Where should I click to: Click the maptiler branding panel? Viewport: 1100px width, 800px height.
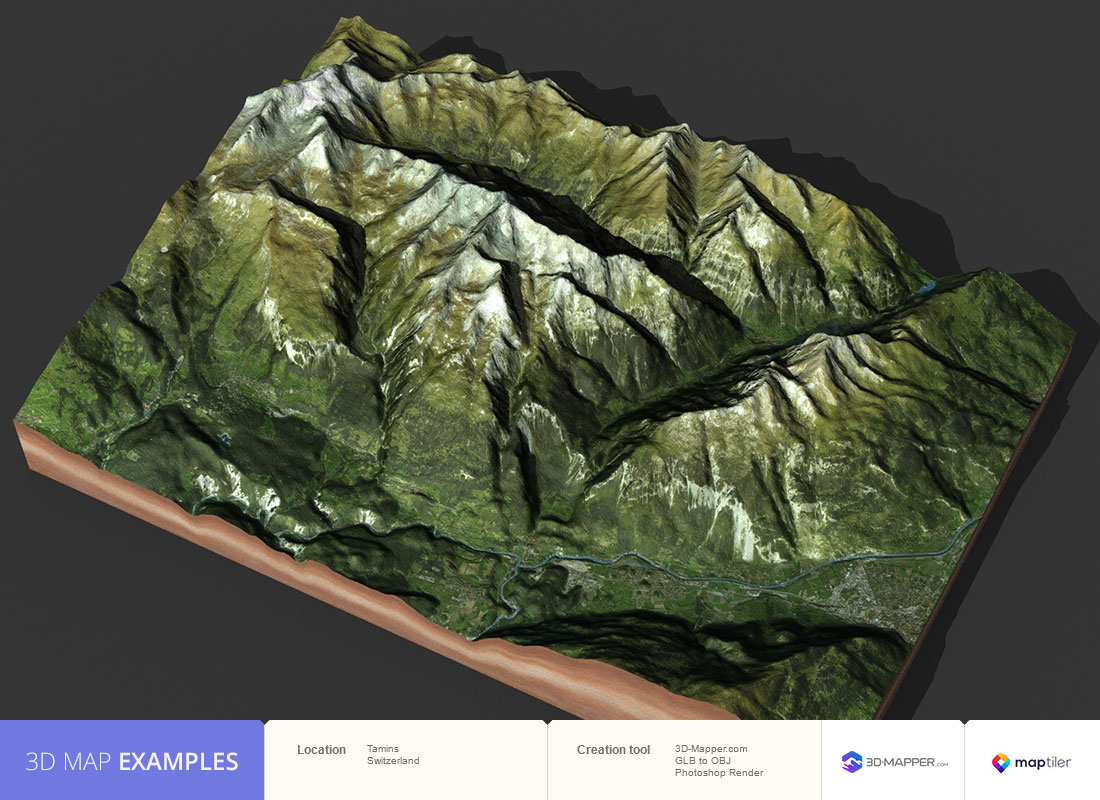click(x=1030, y=762)
